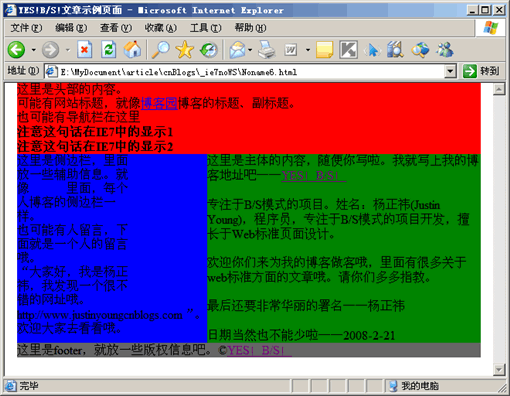
Task: Open the 收藏(A) menu
Action: tap(161, 28)
